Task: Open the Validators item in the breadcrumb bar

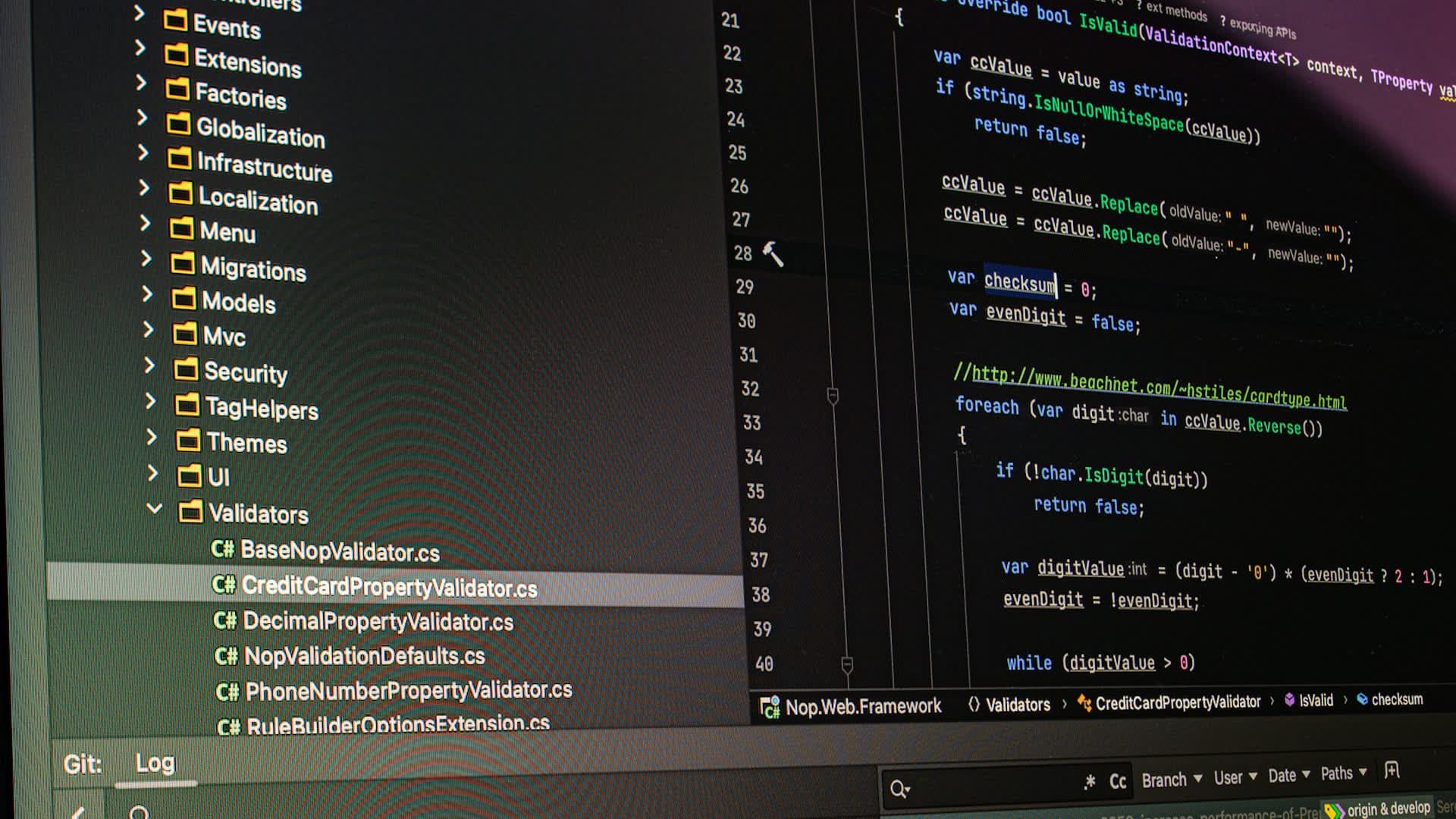Action: coord(1018,704)
